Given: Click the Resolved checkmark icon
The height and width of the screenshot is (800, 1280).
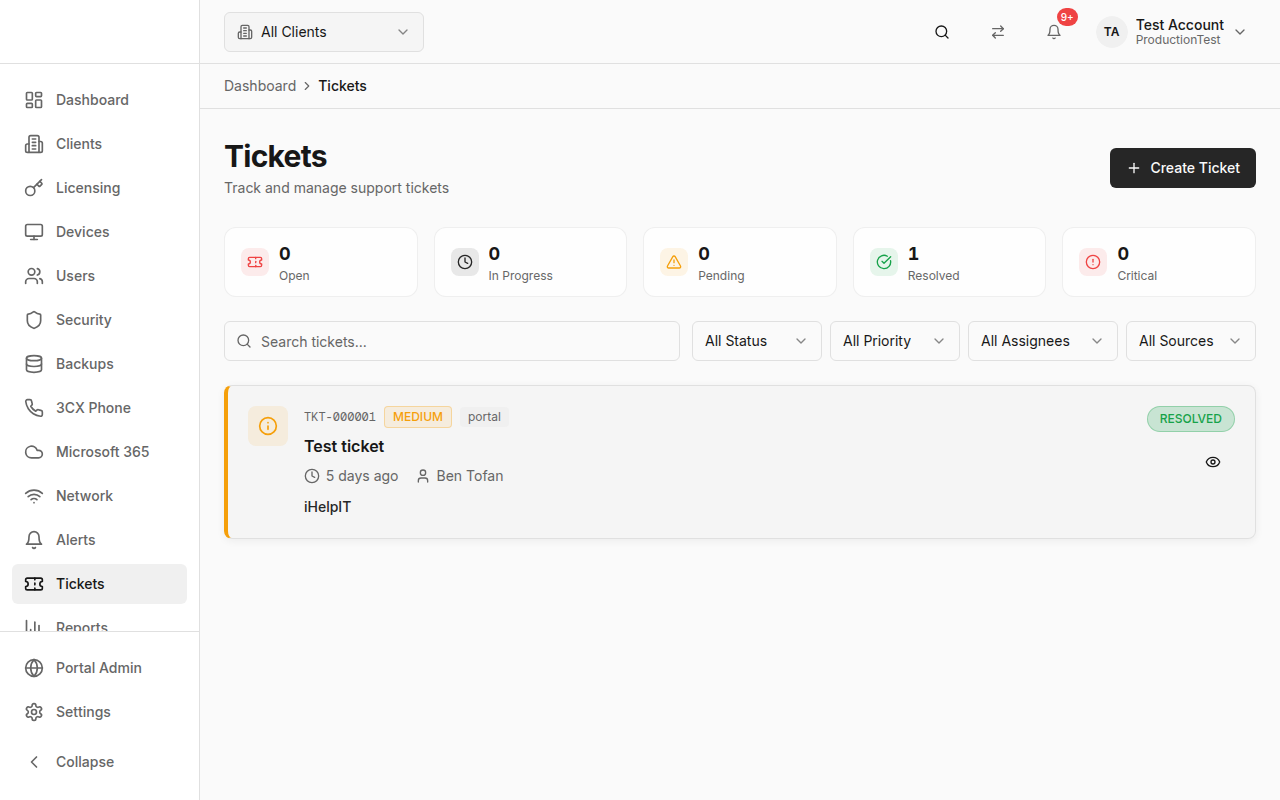Looking at the screenshot, I should [x=884, y=262].
